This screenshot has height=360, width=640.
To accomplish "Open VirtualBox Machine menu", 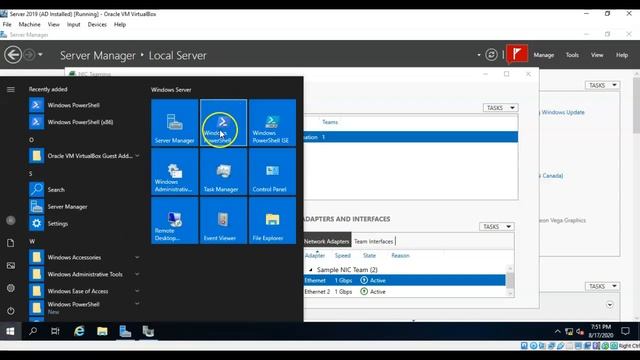I will pos(29,24).
